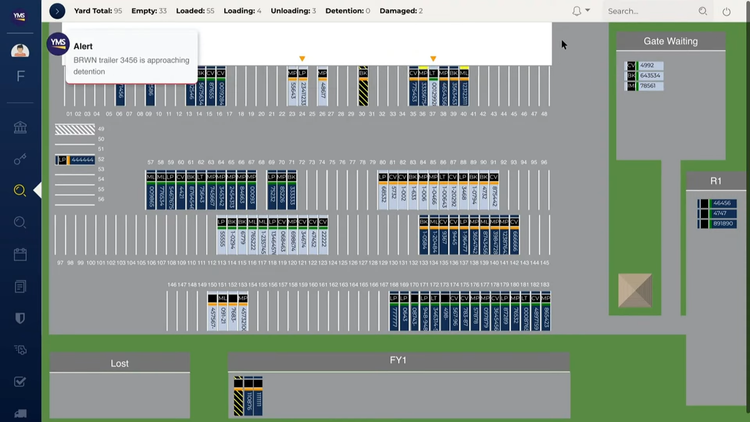Open the shield icon in the sidebar

coord(20,318)
